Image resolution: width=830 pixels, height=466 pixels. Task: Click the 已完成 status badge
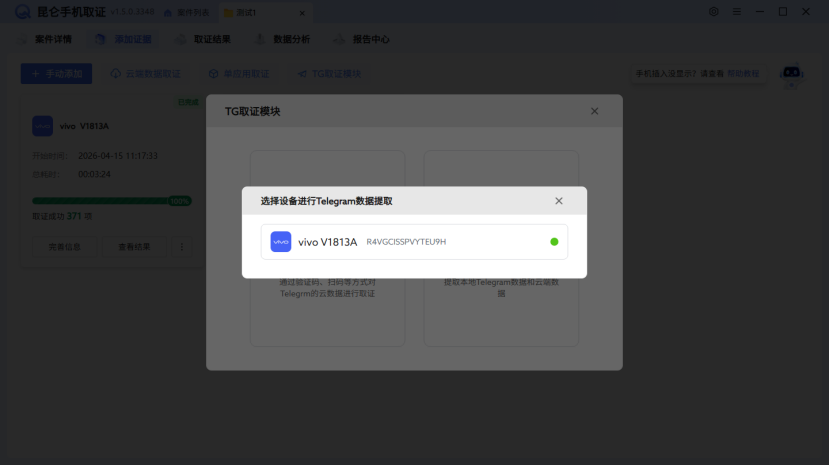pyautogui.click(x=188, y=102)
